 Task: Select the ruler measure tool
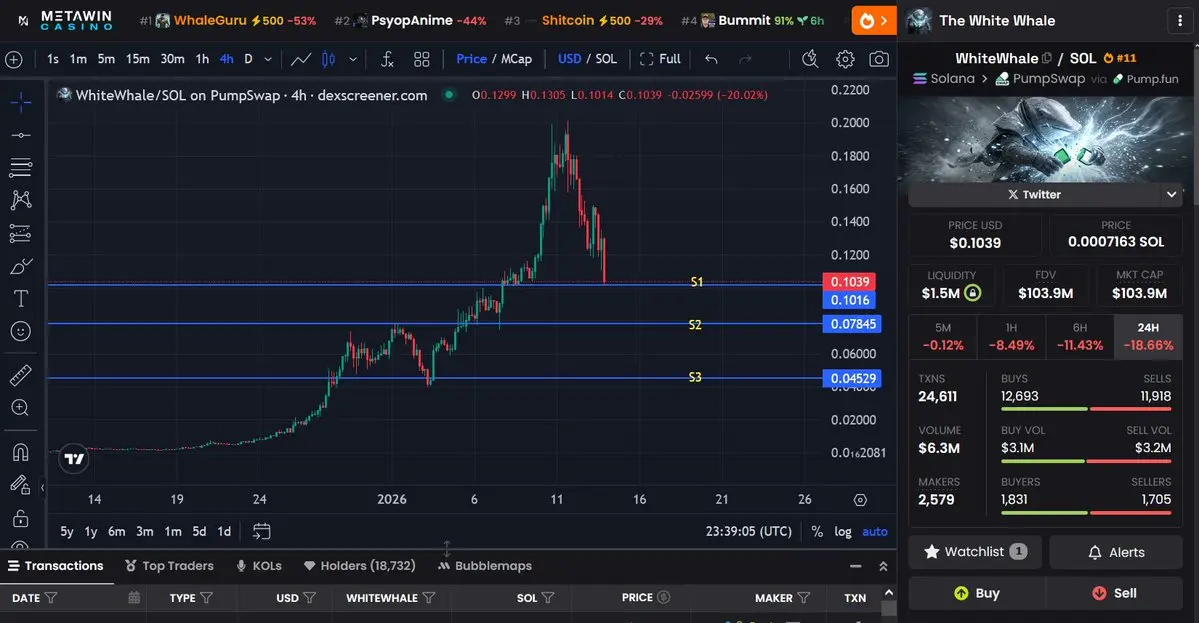(x=21, y=375)
